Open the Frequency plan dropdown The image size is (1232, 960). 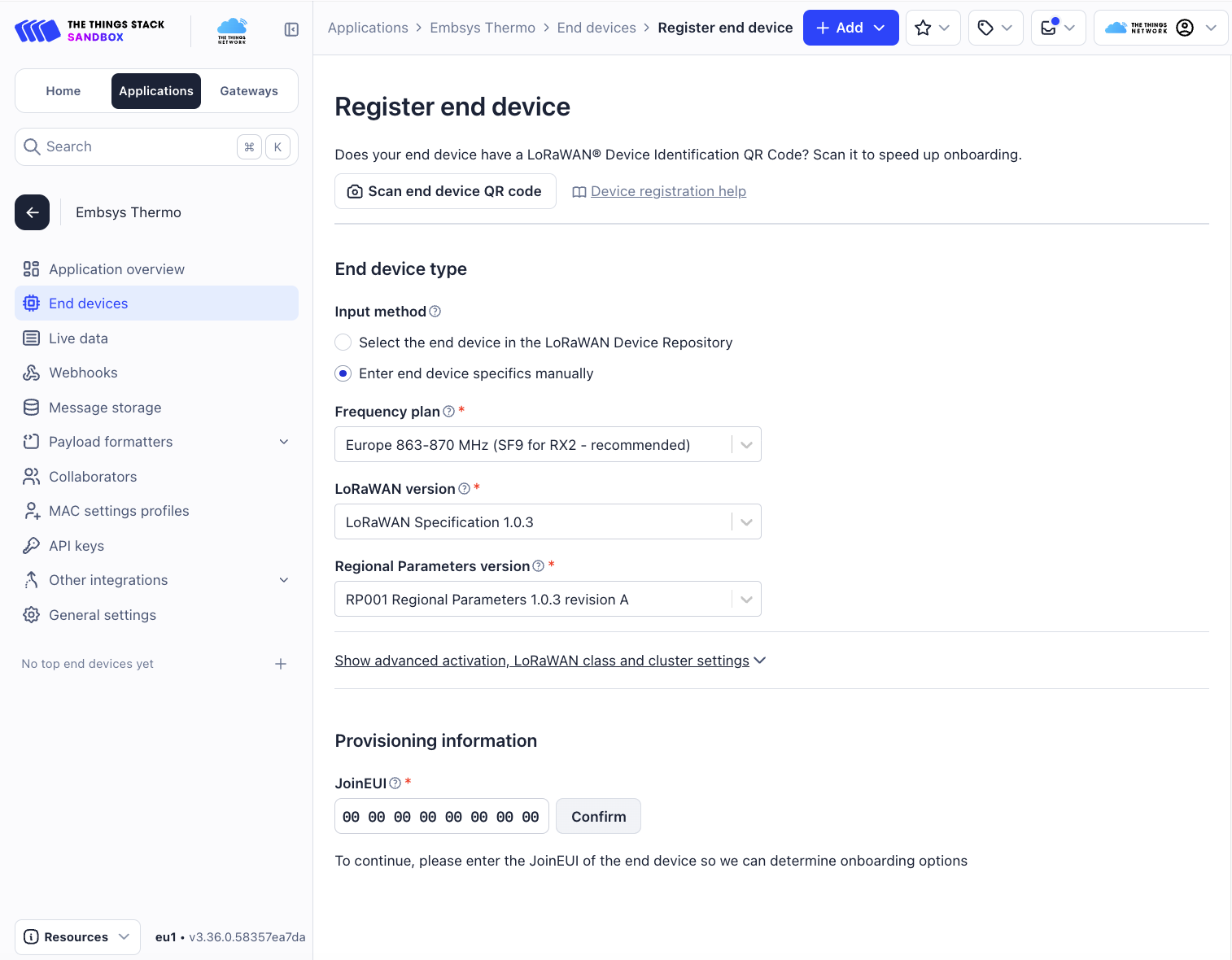[x=548, y=445]
